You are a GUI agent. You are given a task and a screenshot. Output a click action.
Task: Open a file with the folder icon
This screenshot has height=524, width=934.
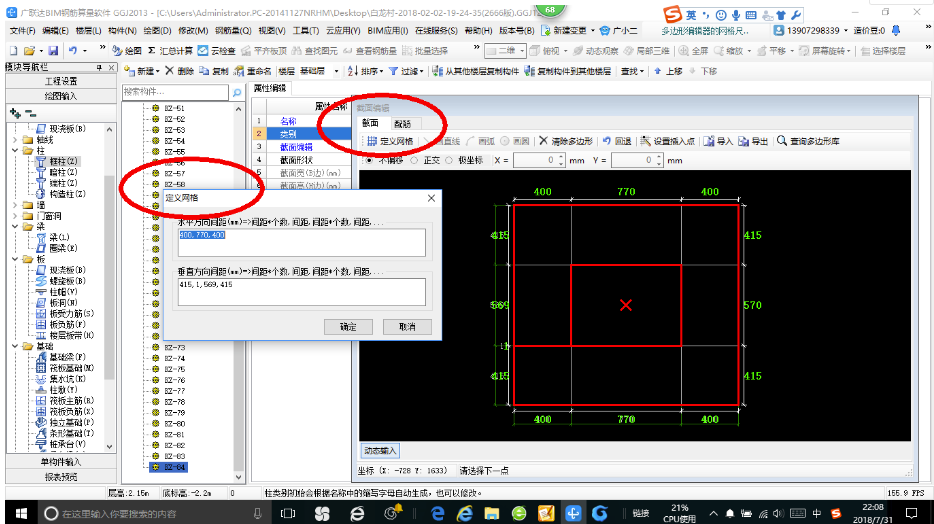(x=29, y=51)
